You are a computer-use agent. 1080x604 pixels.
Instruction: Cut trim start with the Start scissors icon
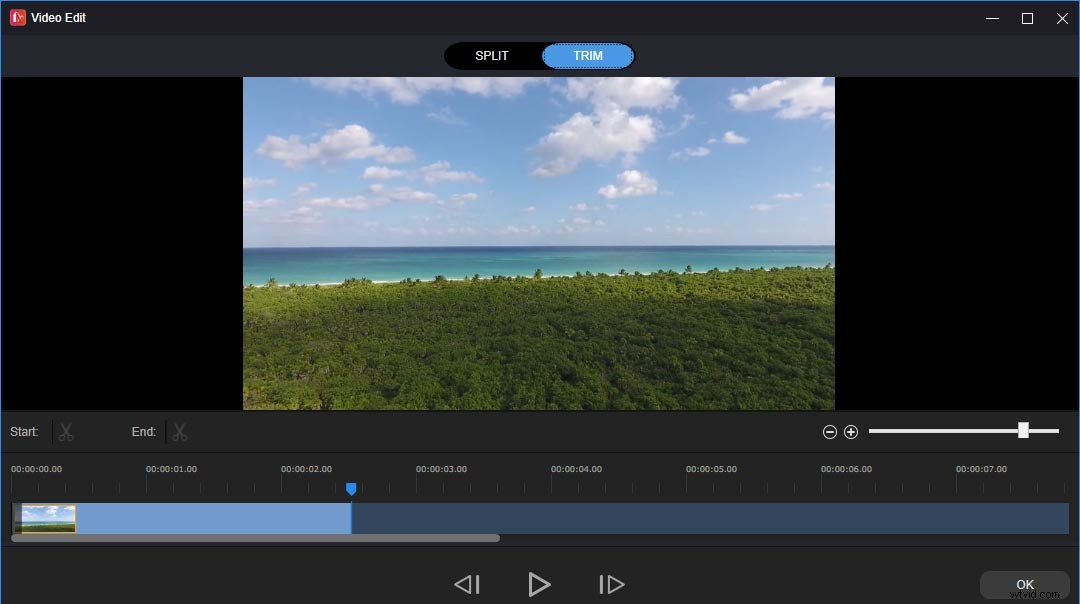click(x=65, y=431)
